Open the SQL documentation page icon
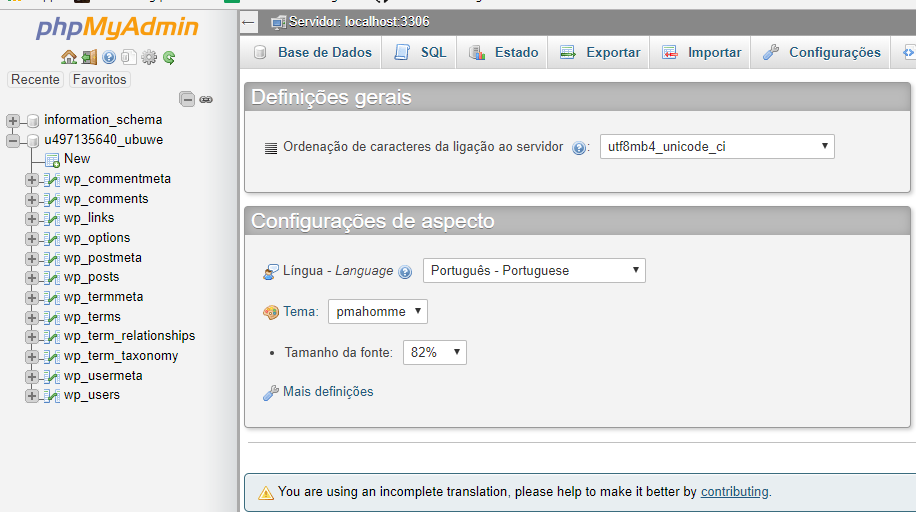 (129, 57)
